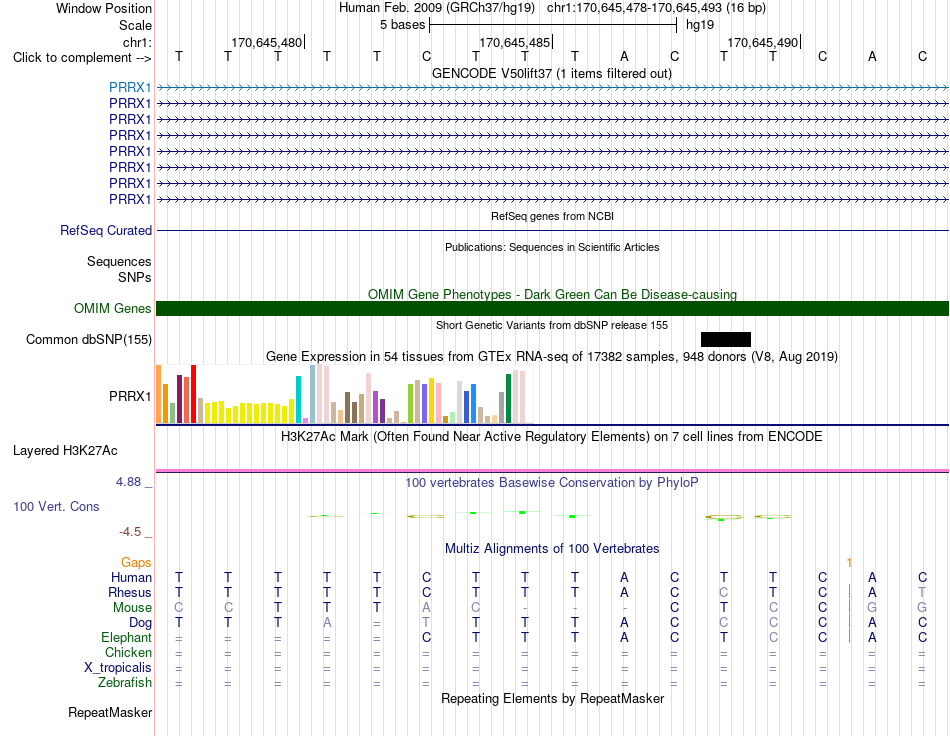Click the cyan bar in GTEx expression chart

298,399
